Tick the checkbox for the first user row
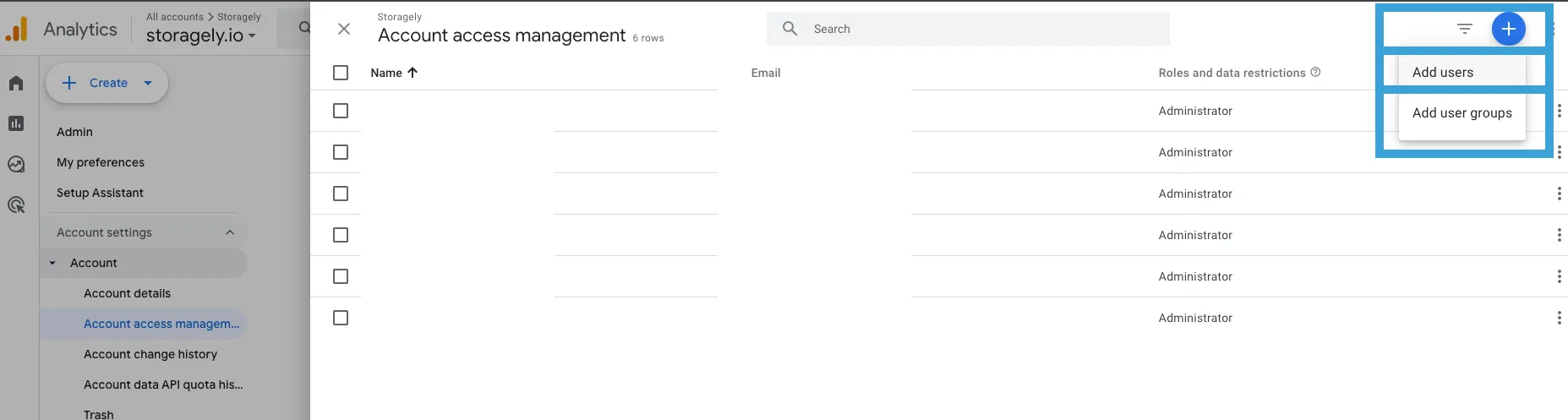The height and width of the screenshot is (420, 1568). [341, 111]
